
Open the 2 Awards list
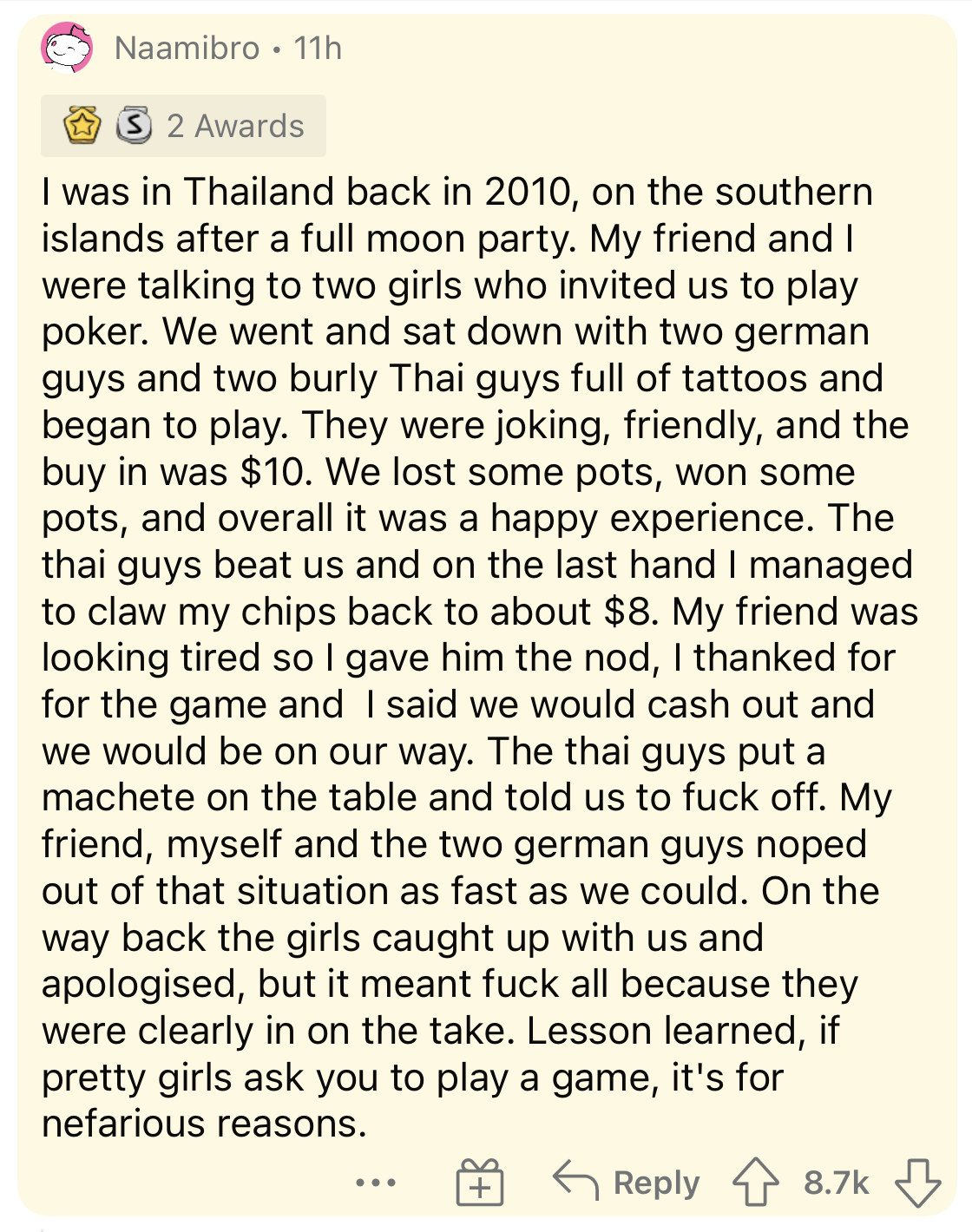click(x=235, y=126)
